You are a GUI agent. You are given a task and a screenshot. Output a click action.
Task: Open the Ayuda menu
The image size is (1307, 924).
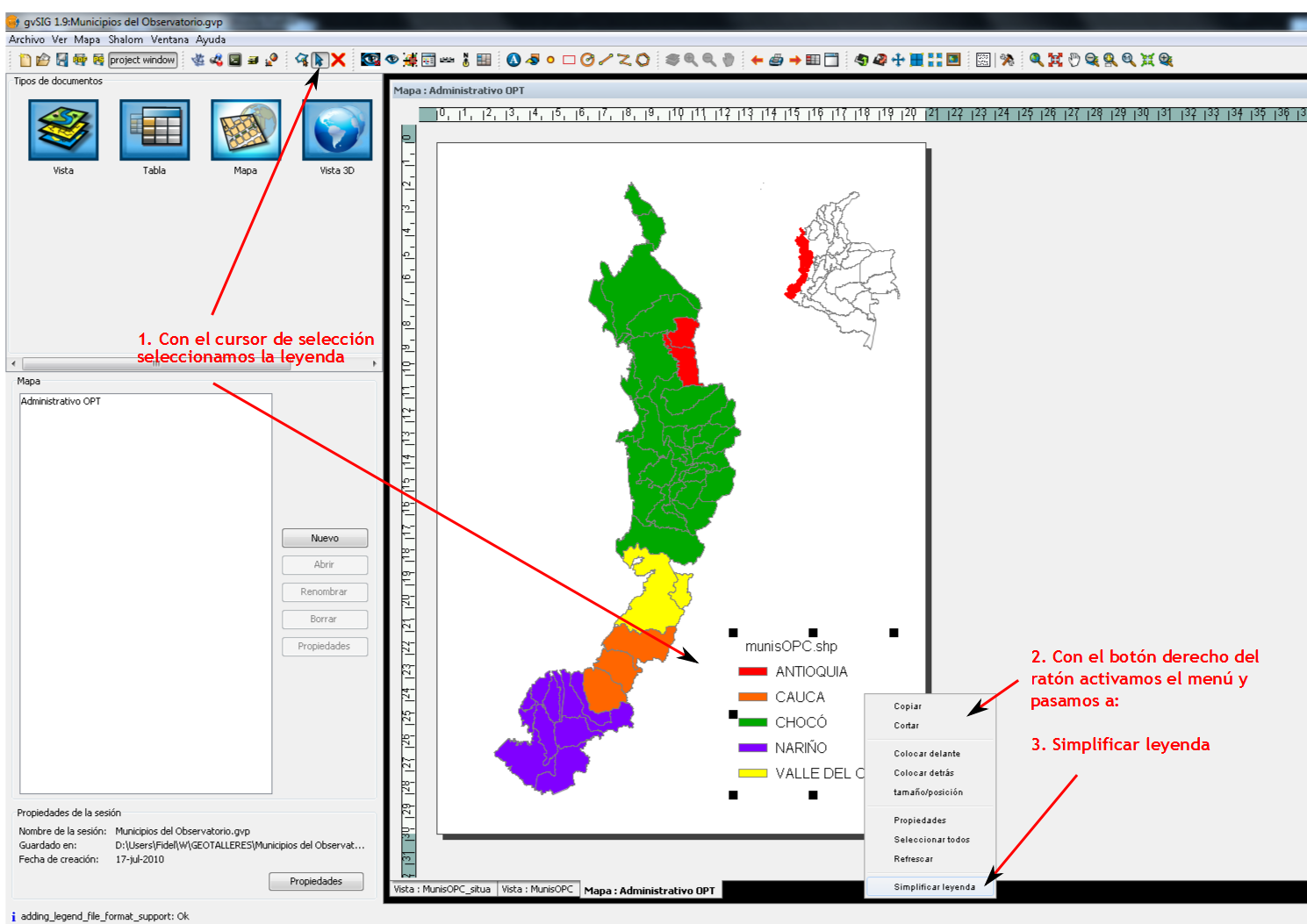[211, 39]
